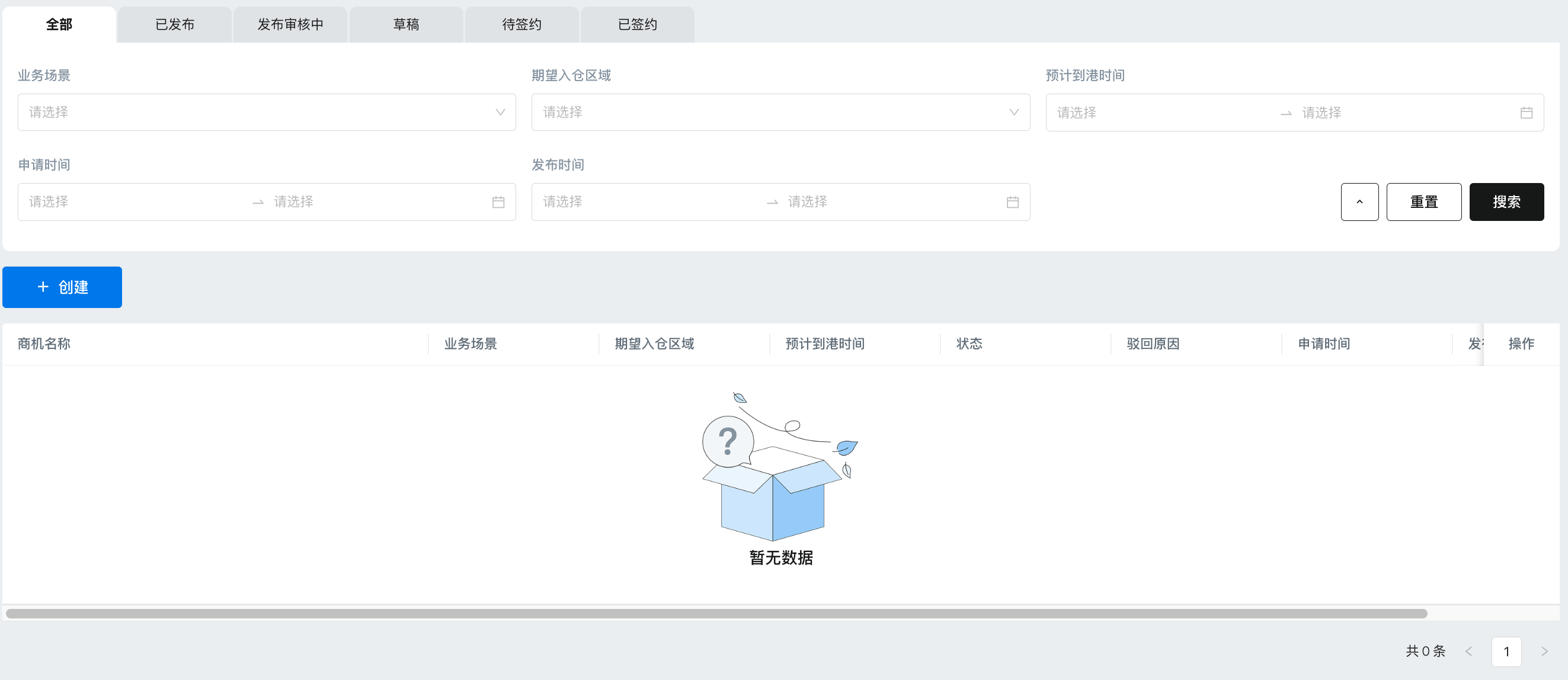Click the horizontal table scrollbar

tap(716, 614)
